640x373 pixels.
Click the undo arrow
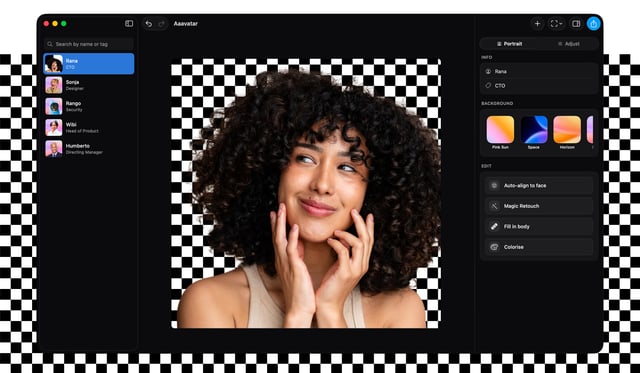click(x=149, y=24)
